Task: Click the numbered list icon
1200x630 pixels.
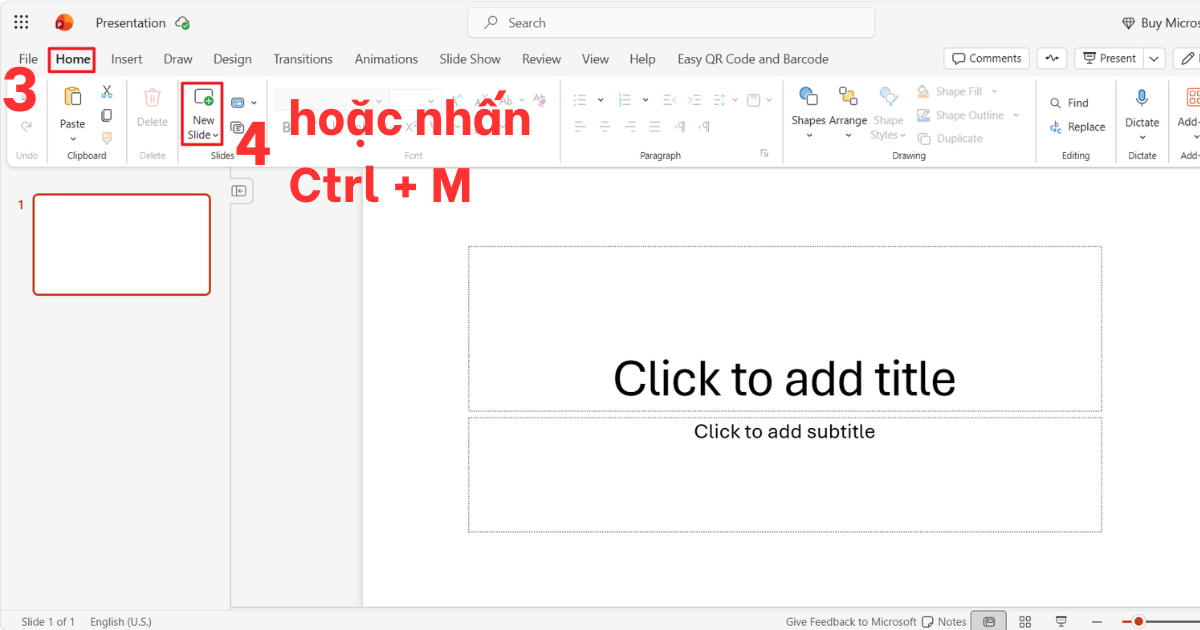Action: pos(625,100)
